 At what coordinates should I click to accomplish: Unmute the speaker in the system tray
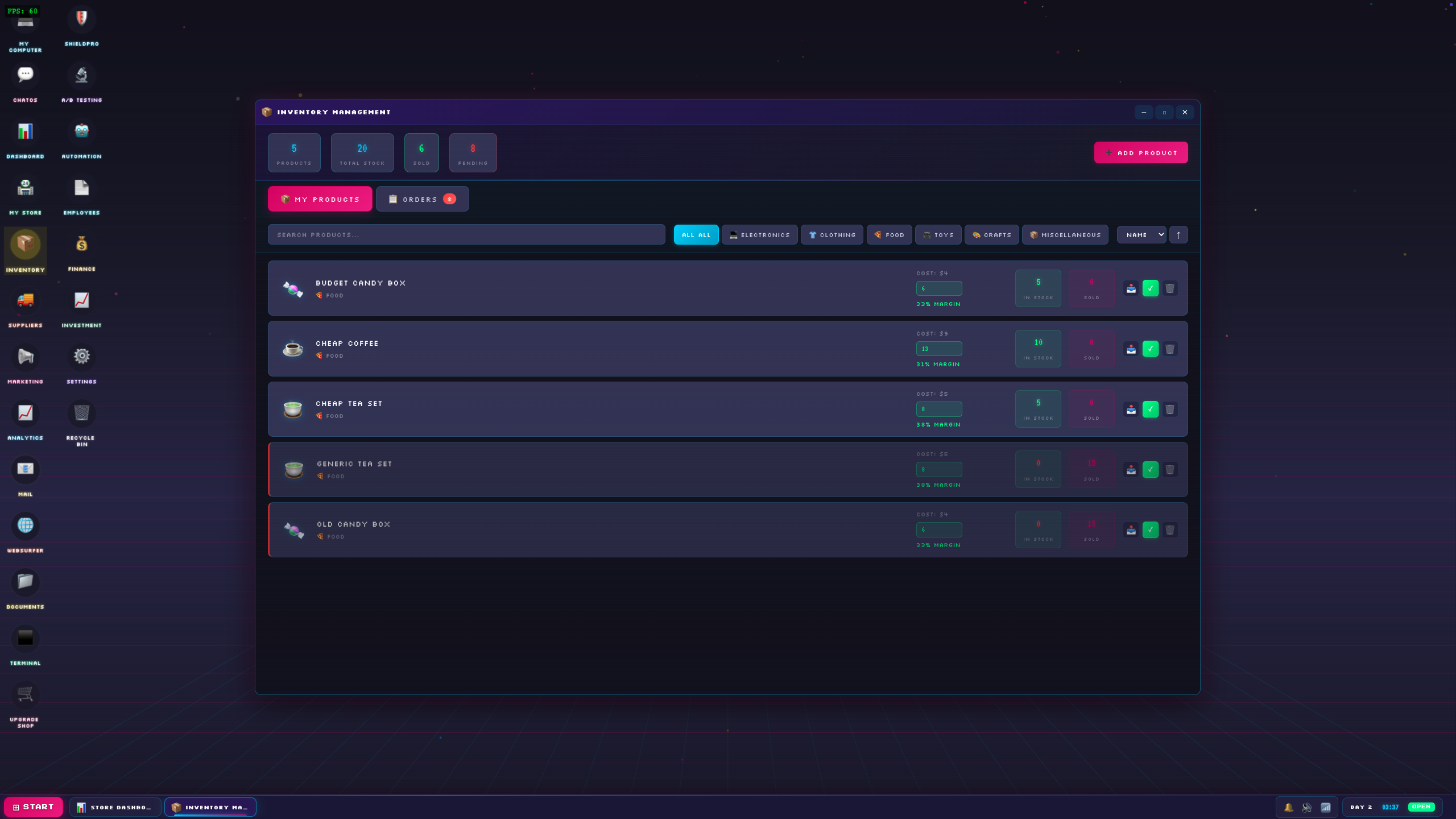click(x=1307, y=806)
